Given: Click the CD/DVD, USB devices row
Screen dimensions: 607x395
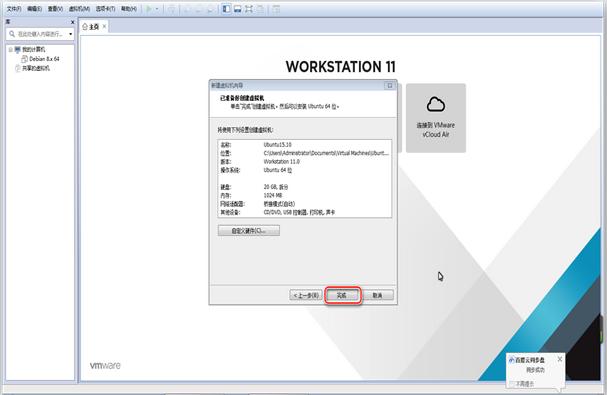Looking at the screenshot, I should click(x=299, y=213).
